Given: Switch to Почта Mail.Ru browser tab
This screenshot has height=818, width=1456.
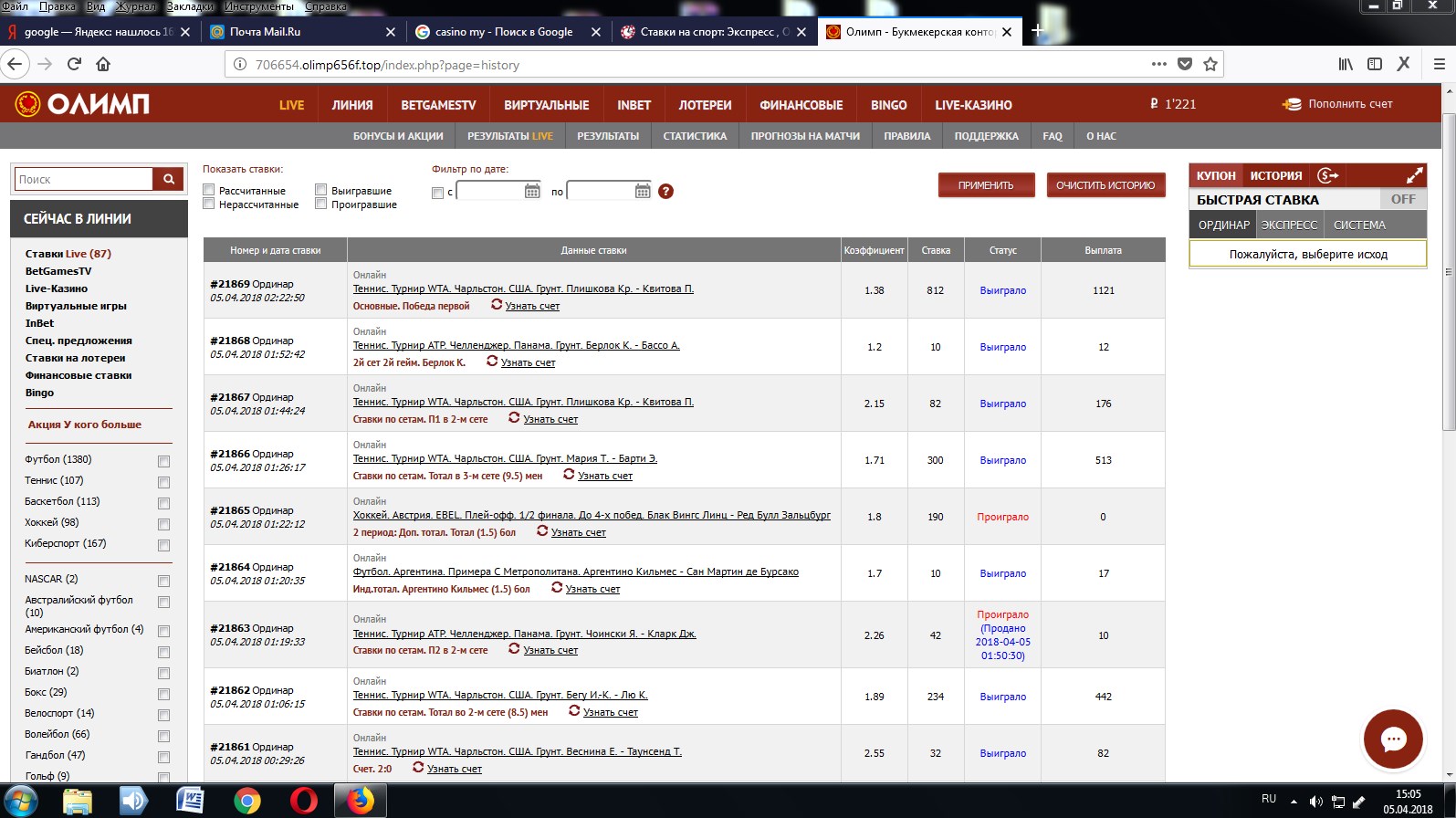Looking at the screenshot, I should (x=303, y=31).
